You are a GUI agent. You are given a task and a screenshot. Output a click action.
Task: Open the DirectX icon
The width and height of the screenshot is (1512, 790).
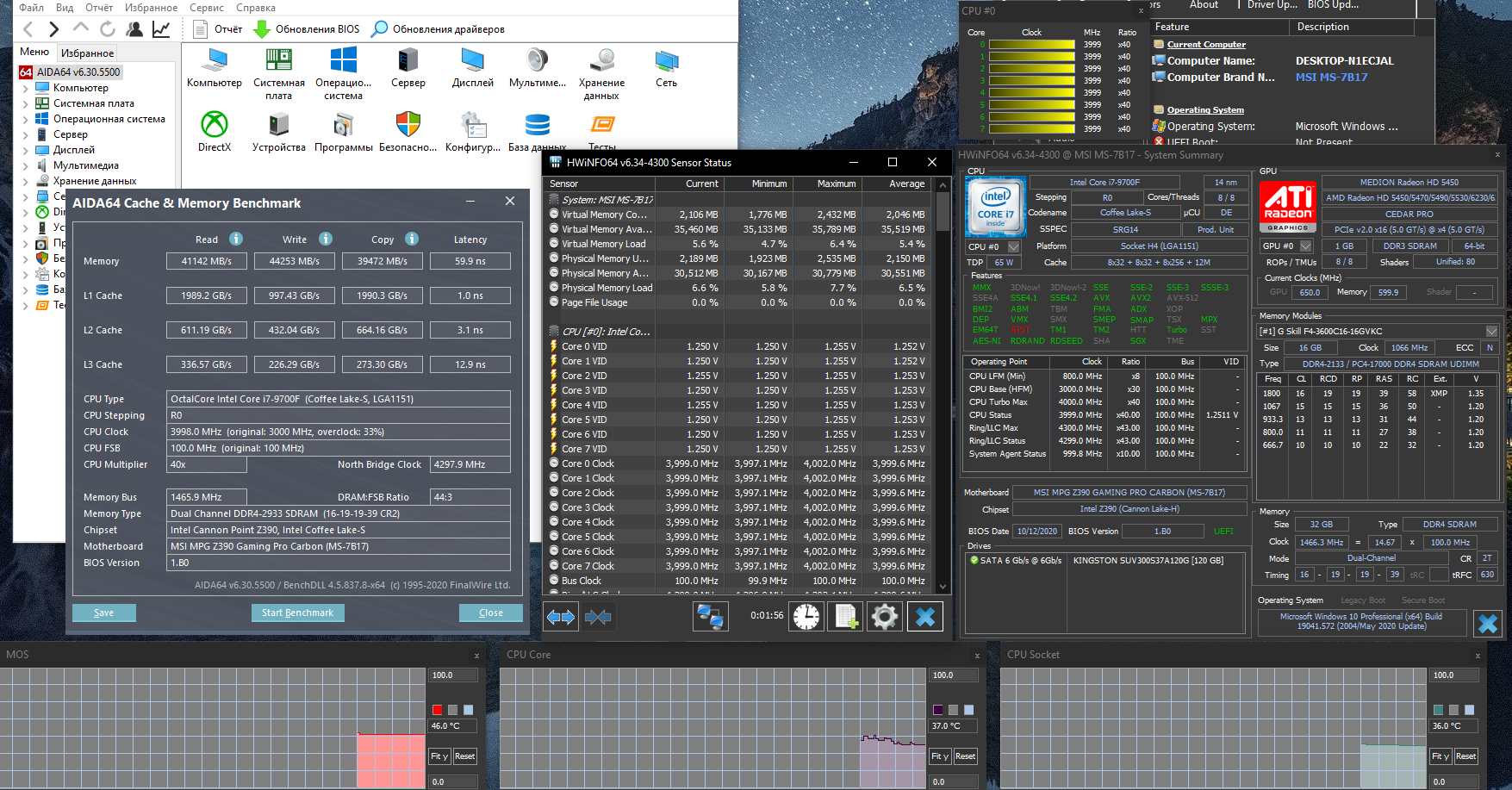pos(214,124)
